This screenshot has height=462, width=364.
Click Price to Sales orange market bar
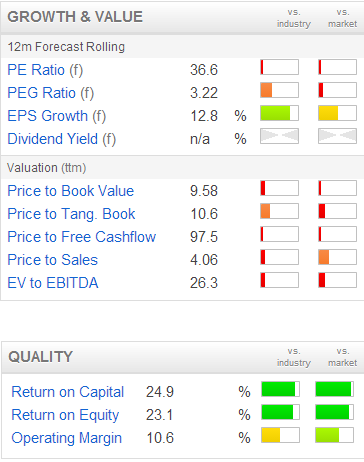[337, 257]
